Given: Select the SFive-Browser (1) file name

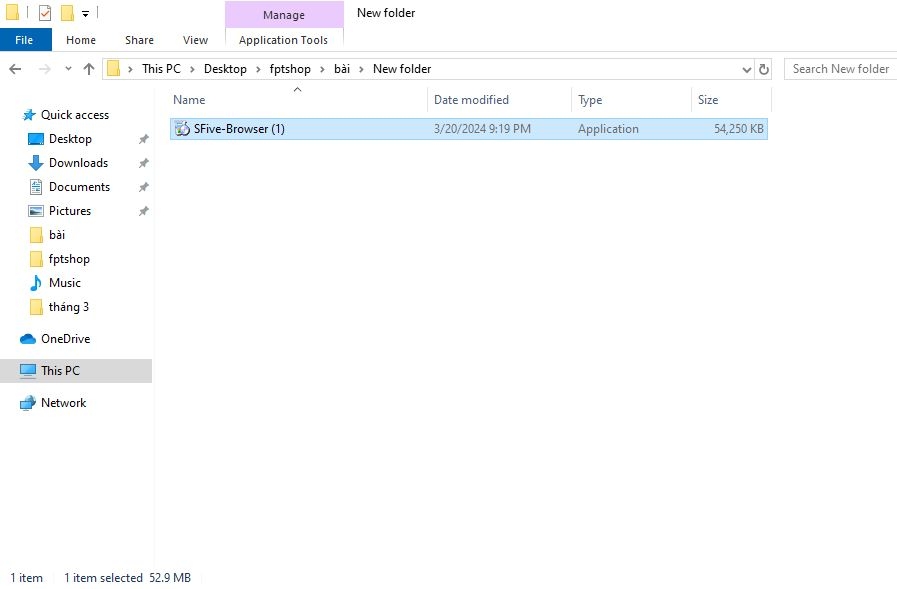Looking at the screenshot, I should 239,129.
